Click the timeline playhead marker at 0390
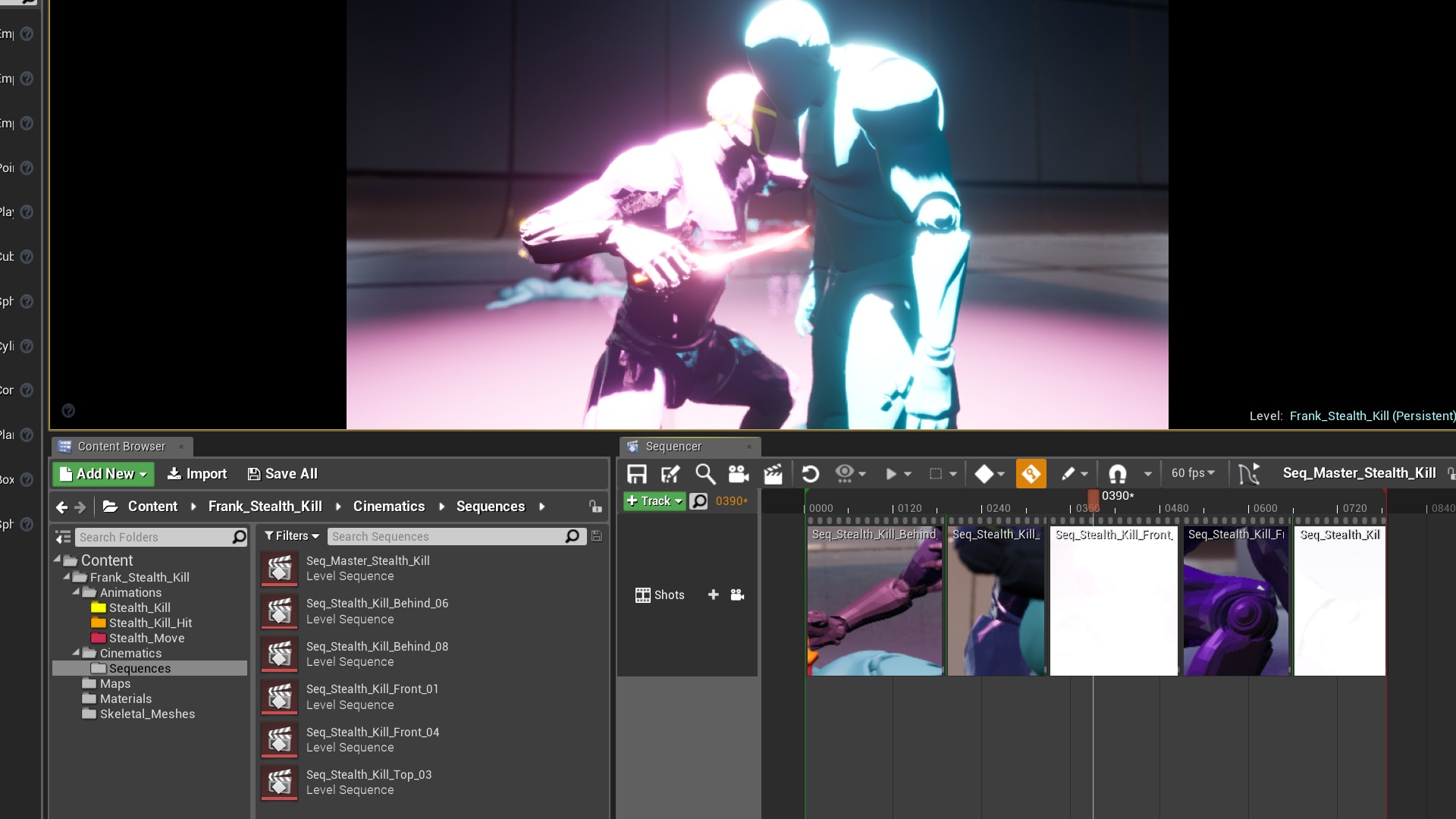 pyautogui.click(x=1093, y=499)
